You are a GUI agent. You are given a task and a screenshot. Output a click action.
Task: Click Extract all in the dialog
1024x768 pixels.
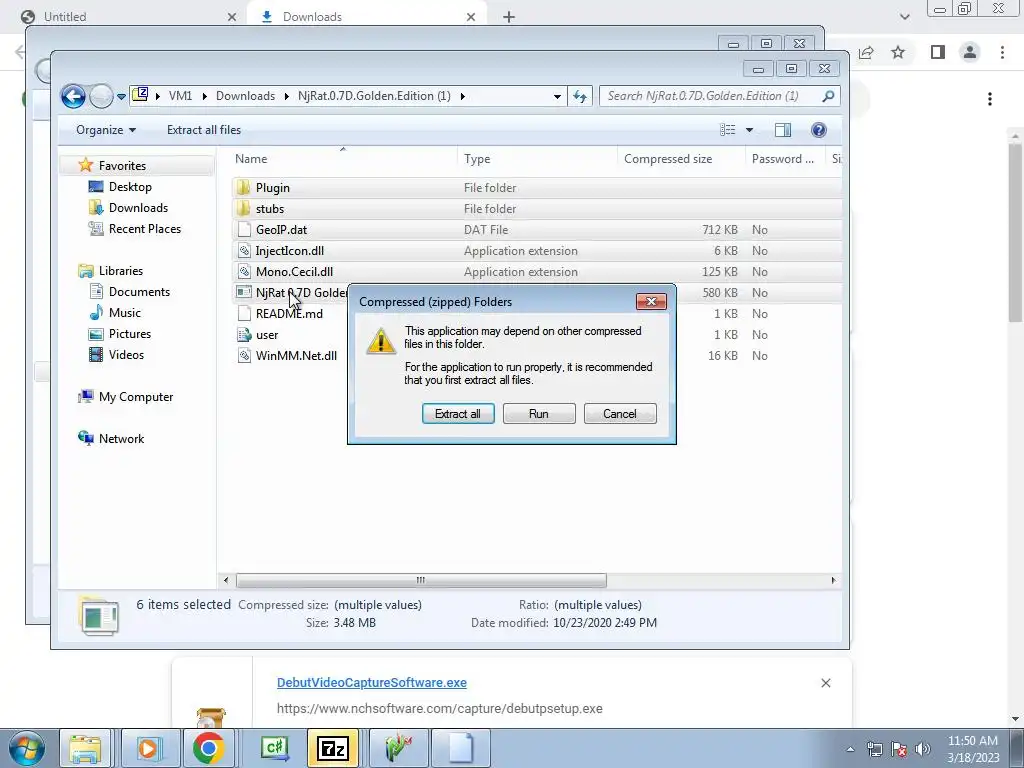[458, 413]
